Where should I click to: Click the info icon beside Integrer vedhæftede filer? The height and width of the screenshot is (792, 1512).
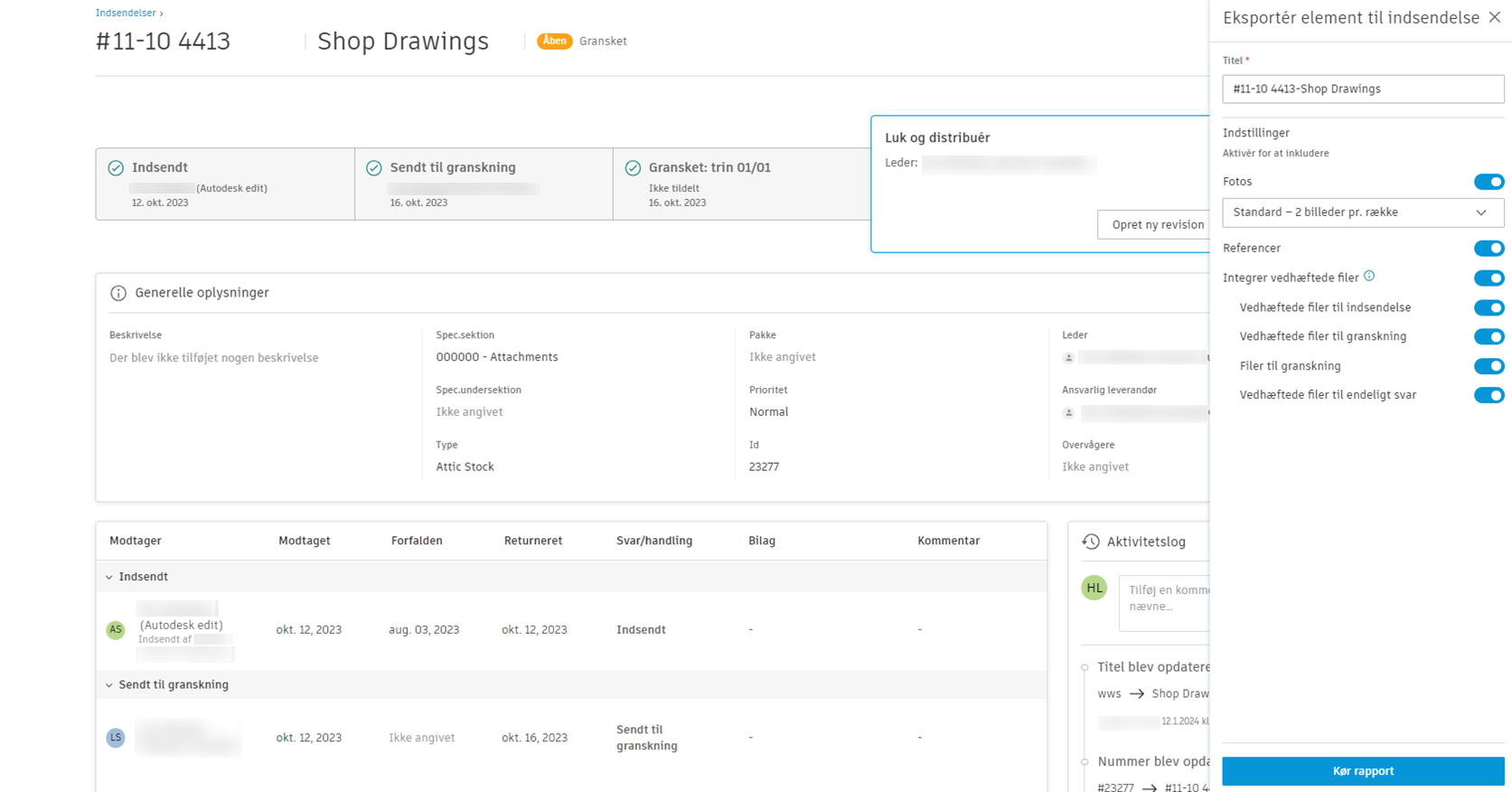(1369, 277)
